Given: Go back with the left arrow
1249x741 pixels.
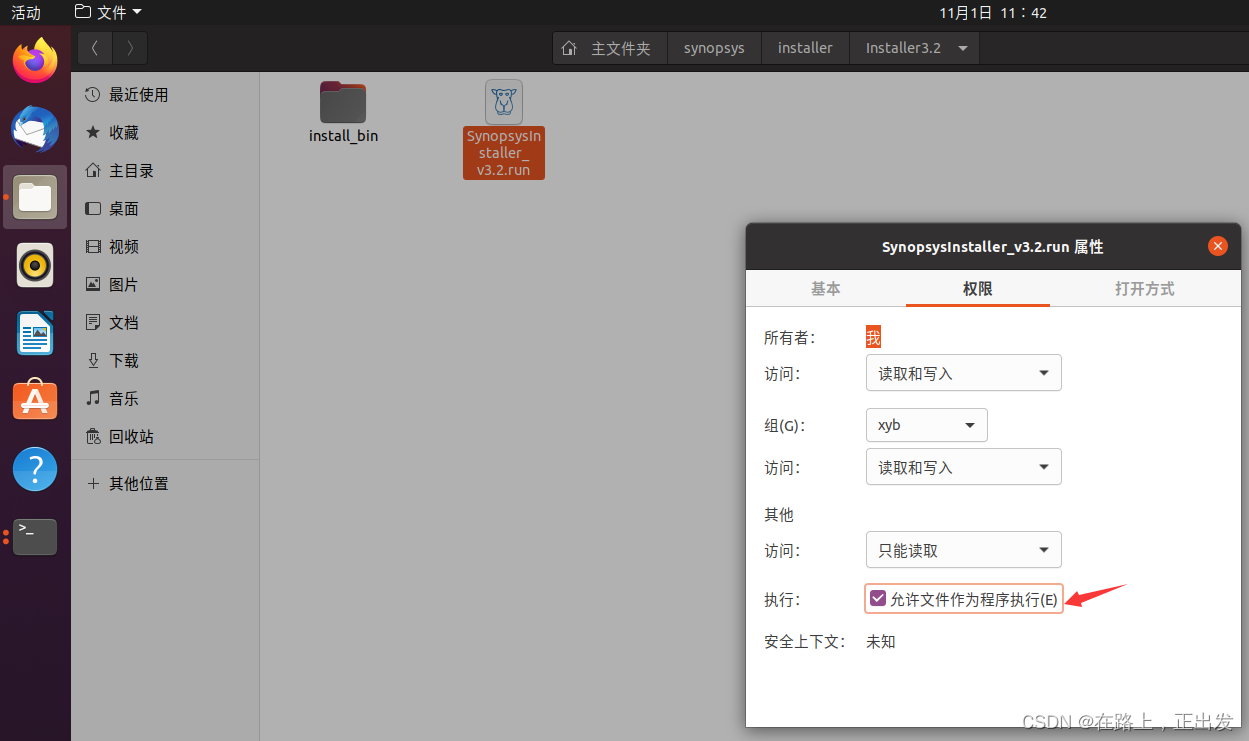Looking at the screenshot, I should [x=95, y=47].
